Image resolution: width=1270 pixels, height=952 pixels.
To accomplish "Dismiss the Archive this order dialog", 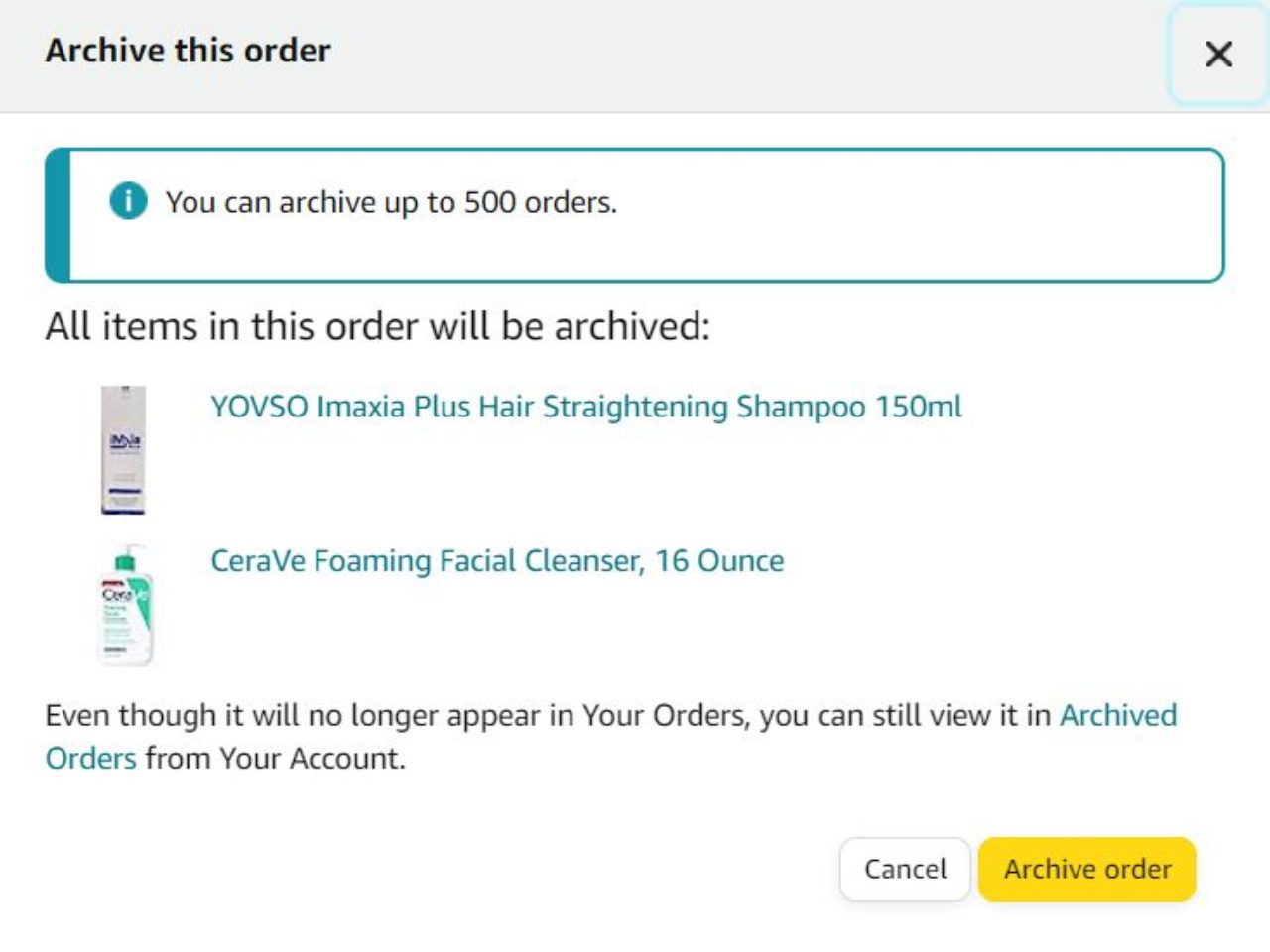I will 1218,56.
